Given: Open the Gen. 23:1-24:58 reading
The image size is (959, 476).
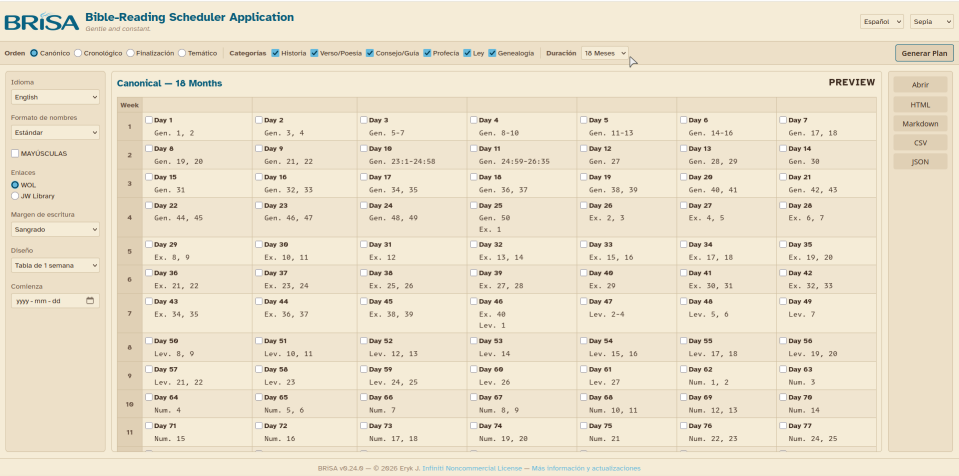Looking at the screenshot, I should point(402,162).
